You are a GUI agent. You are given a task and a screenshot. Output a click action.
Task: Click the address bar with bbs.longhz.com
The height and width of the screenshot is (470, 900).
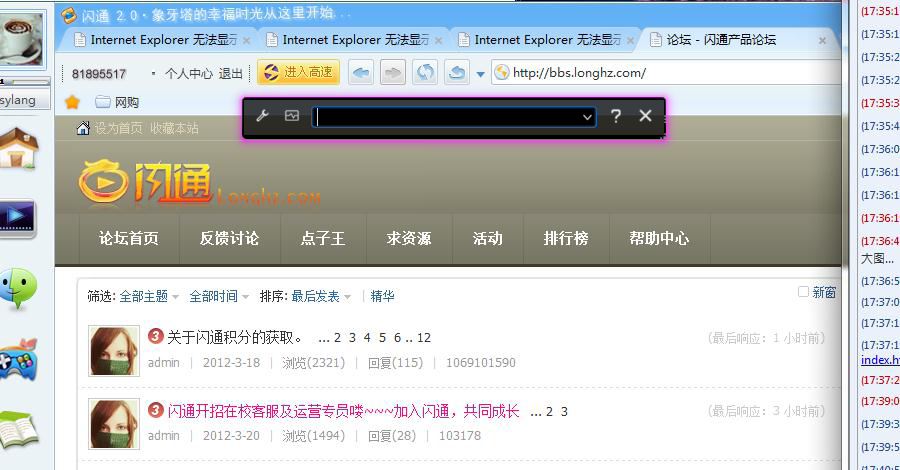666,73
